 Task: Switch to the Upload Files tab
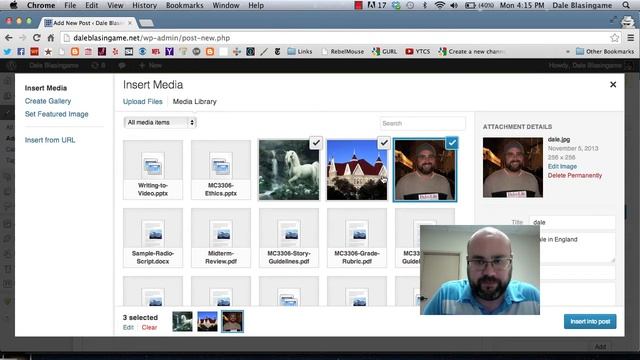pyautogui.click(x=142, y=102)
